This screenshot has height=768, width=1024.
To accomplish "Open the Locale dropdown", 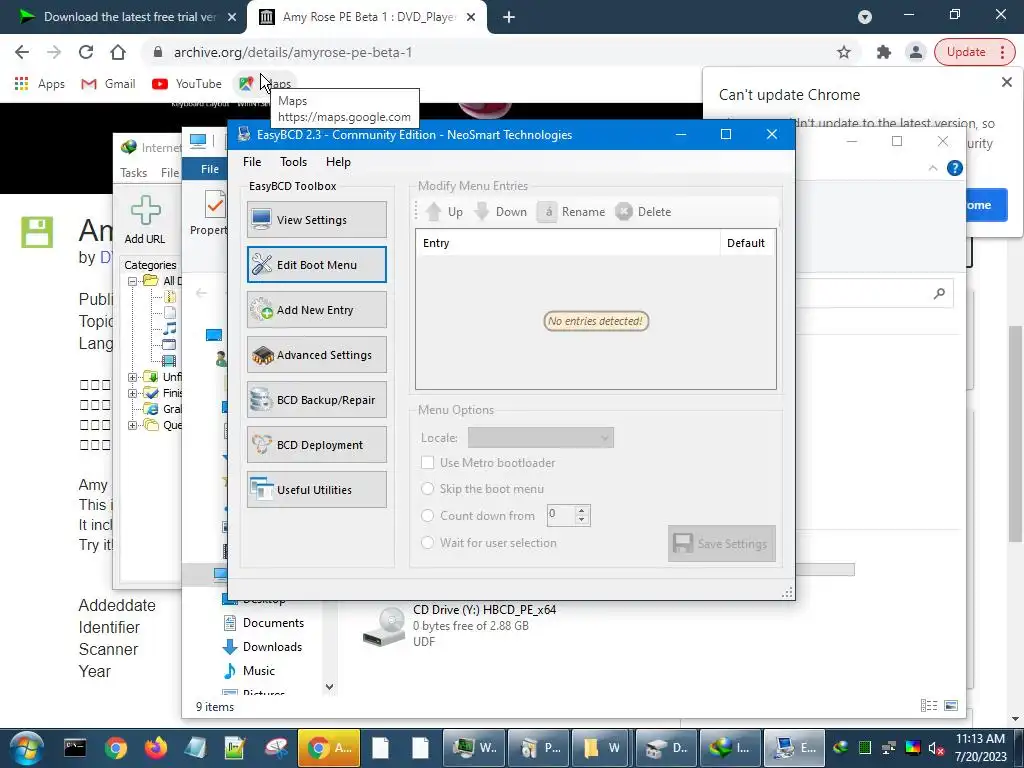I will click(x=541, y=438).
